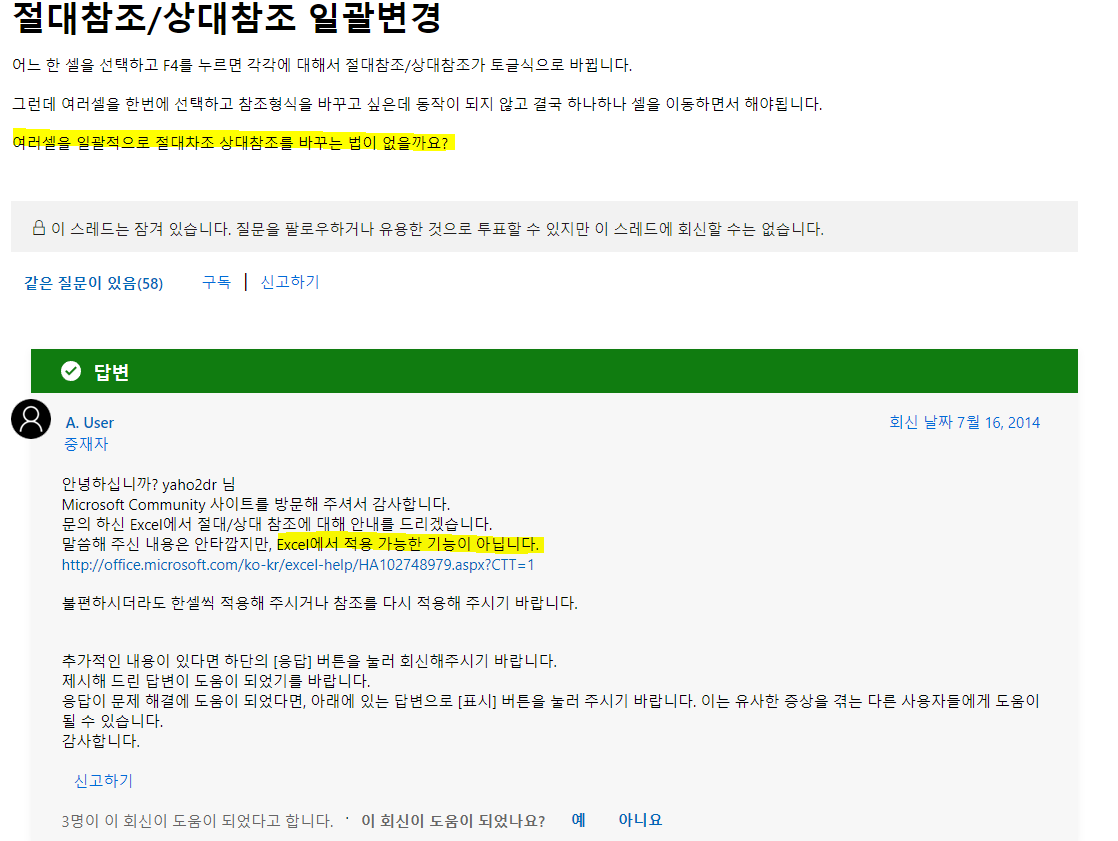Click the 중재자 role label
Viewport: 1118px width, 841px height.
(x=86, y=444)
